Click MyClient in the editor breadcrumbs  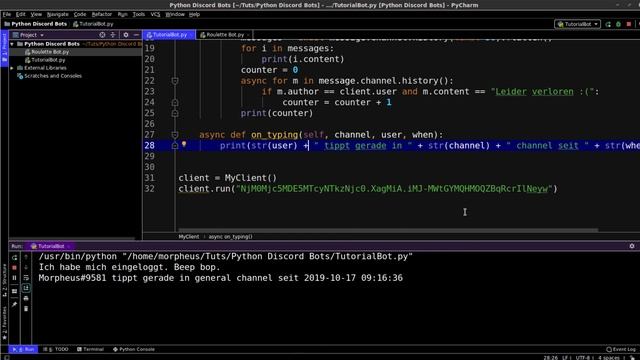[189, 237]
